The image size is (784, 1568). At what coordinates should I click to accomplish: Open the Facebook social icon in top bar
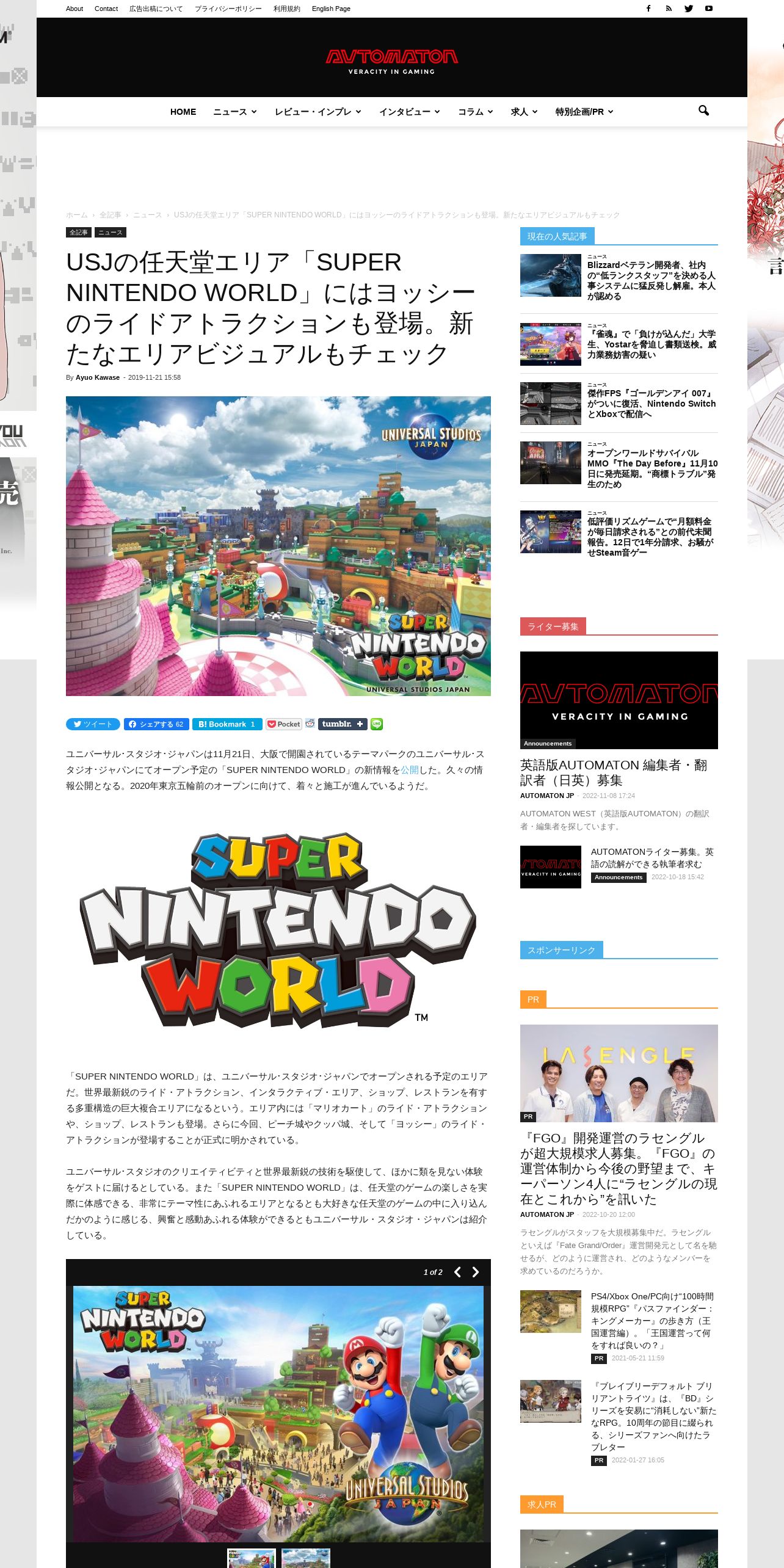[x=648, y=9]
